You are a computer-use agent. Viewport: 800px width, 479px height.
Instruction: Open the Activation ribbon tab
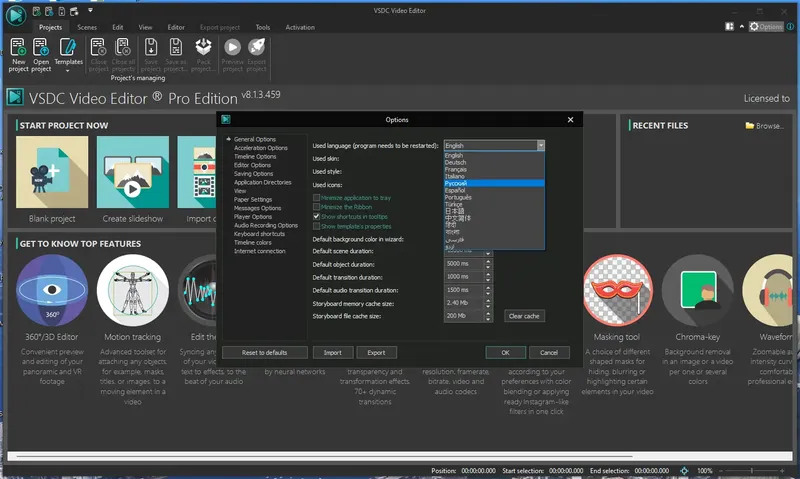coord(300,27)
